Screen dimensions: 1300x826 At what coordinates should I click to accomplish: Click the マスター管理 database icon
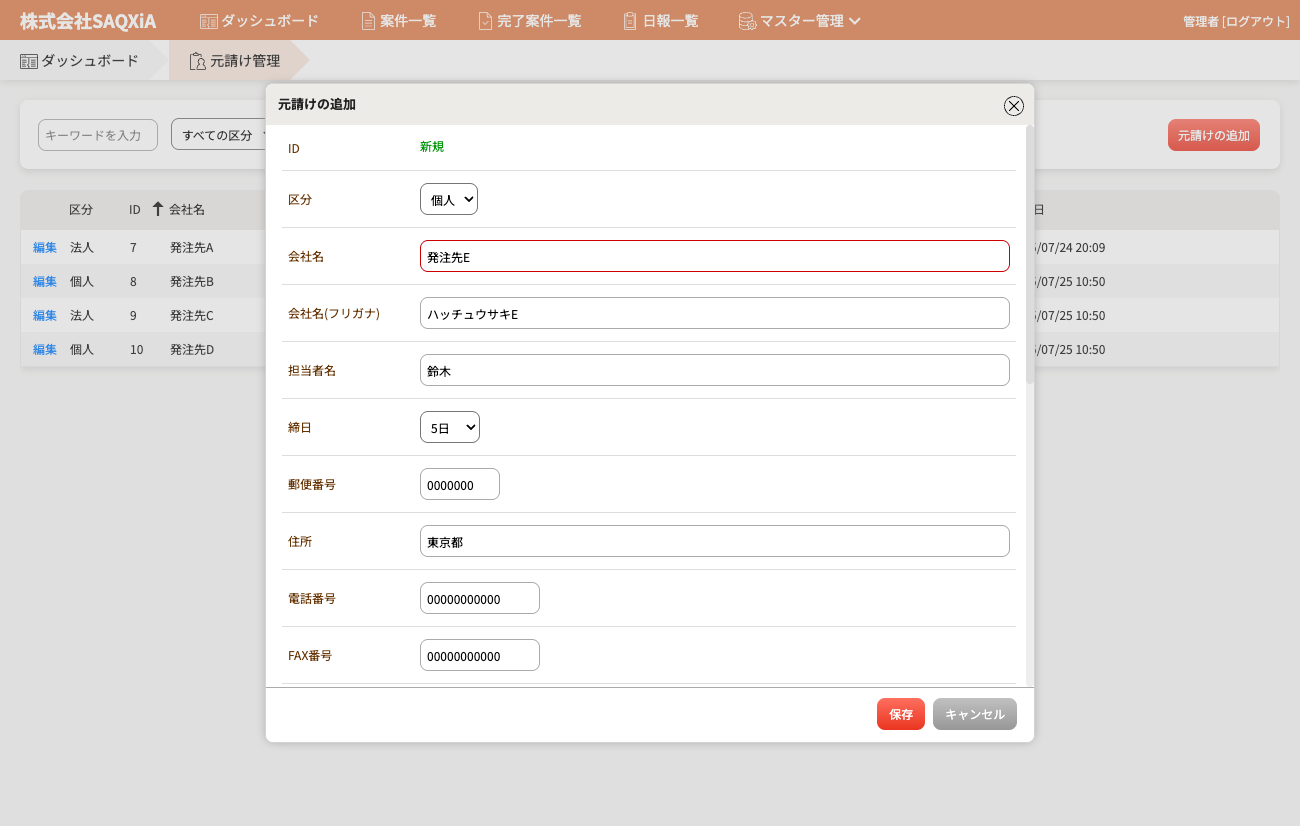747,21
